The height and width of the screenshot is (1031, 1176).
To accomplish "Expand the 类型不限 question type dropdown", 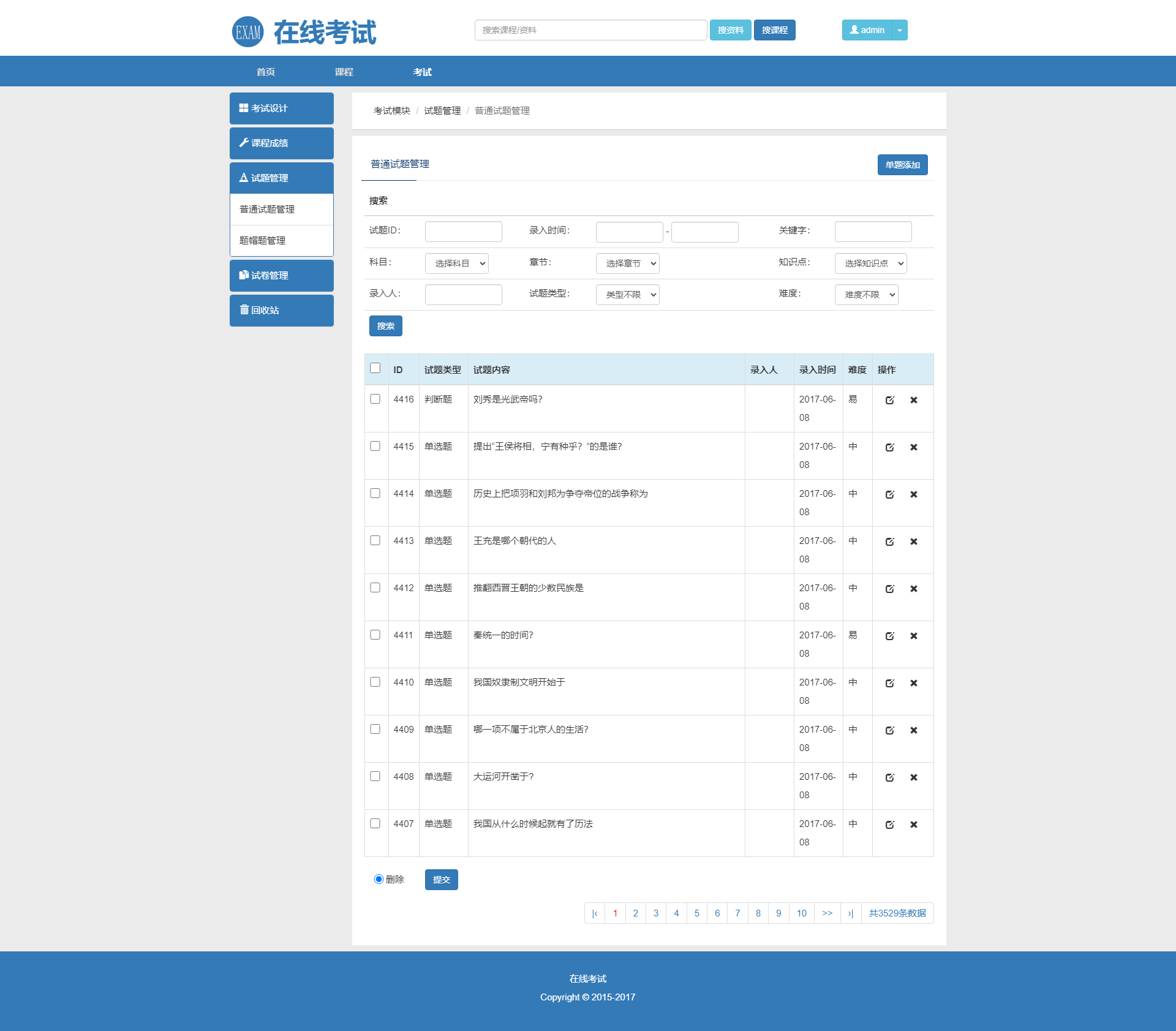I will click(x=627, y=295).
